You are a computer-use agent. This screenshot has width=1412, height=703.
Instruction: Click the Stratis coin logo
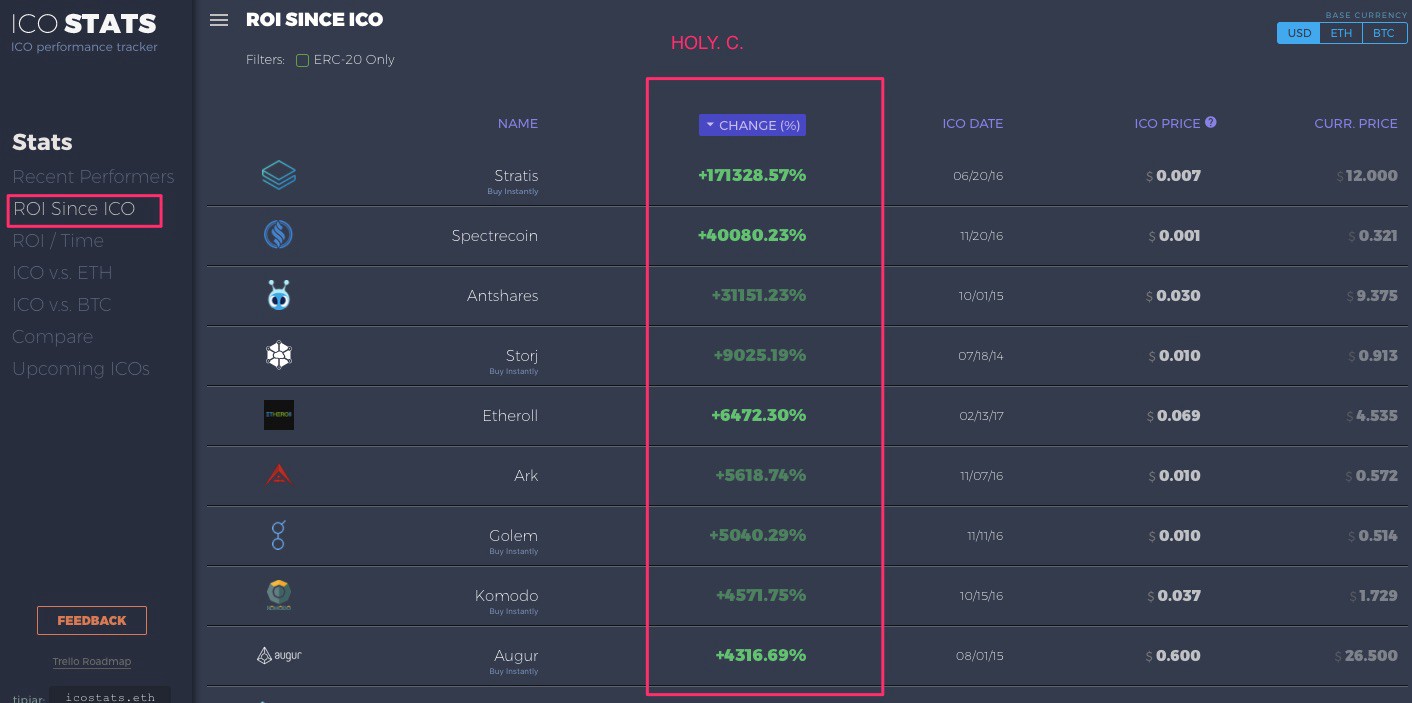[x=278, y=176]
